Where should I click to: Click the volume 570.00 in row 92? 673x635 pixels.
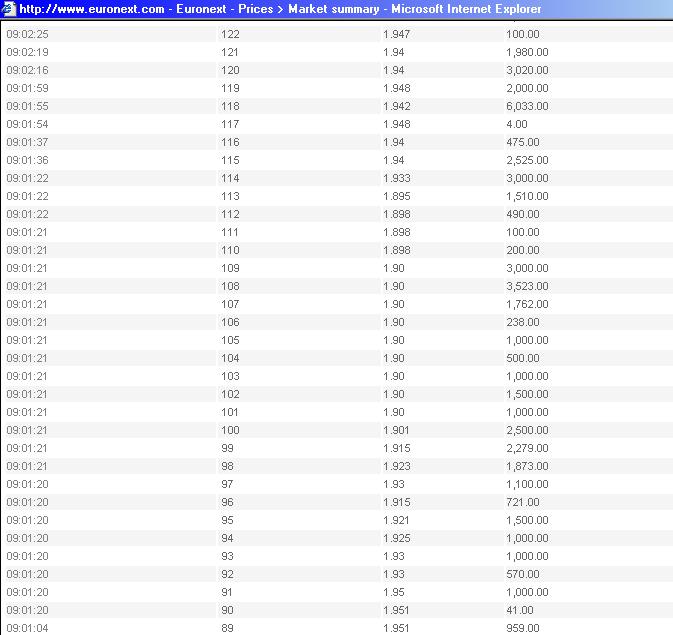(x=523, y=575)
